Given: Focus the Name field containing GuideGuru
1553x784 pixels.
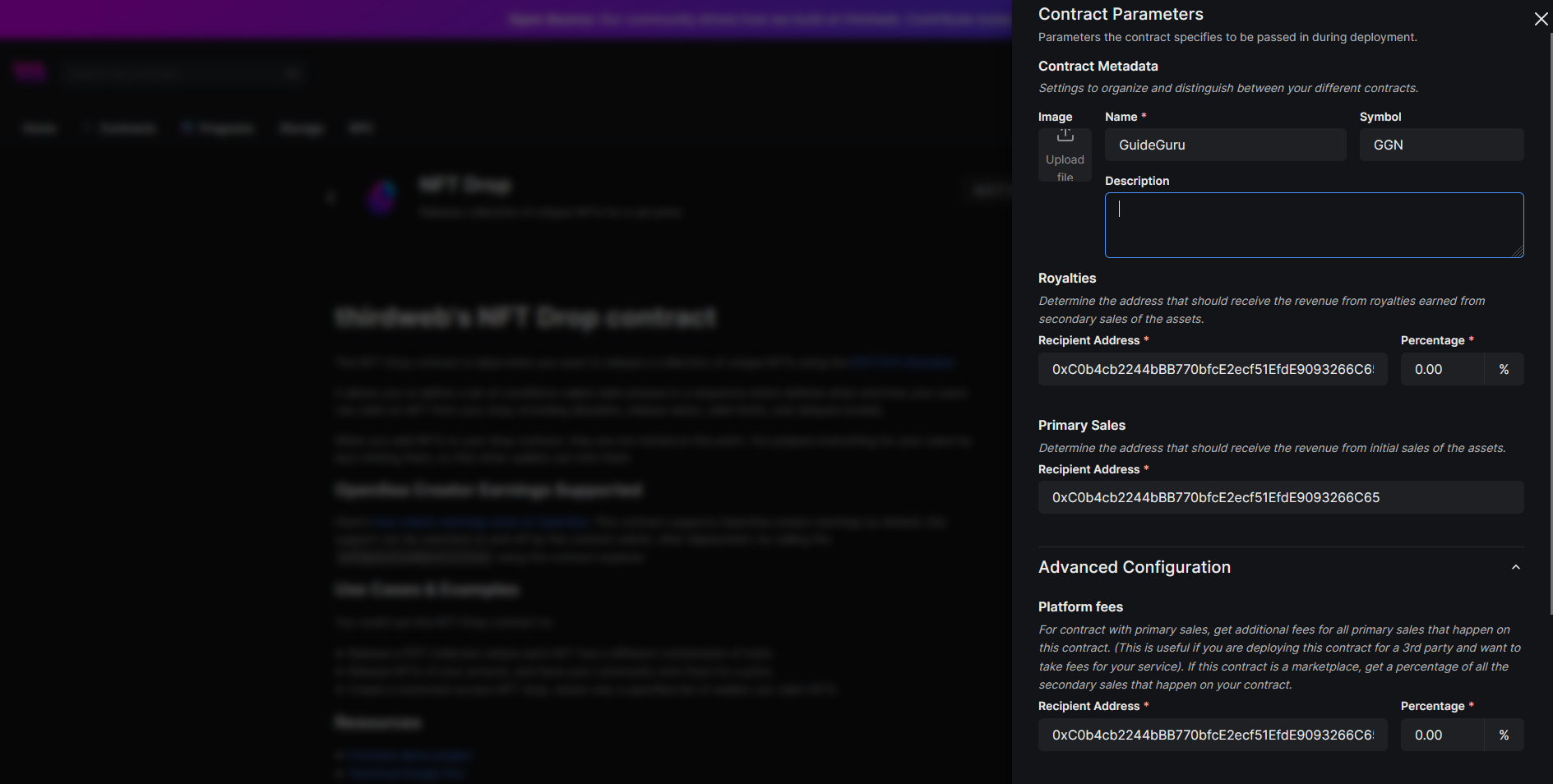Looking at the screenshot, I should coord(1225,145).
